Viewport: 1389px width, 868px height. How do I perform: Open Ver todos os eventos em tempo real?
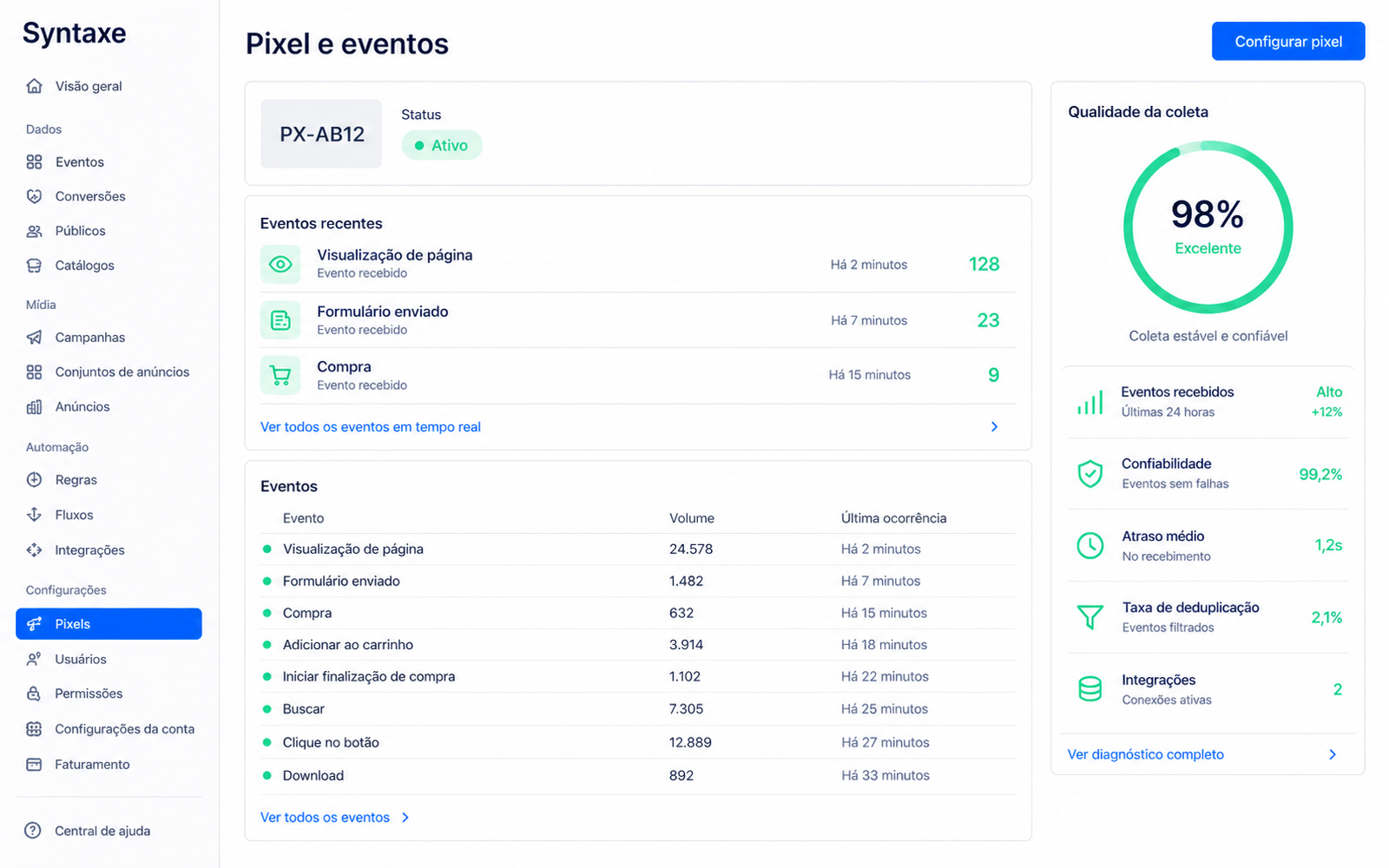371,427
